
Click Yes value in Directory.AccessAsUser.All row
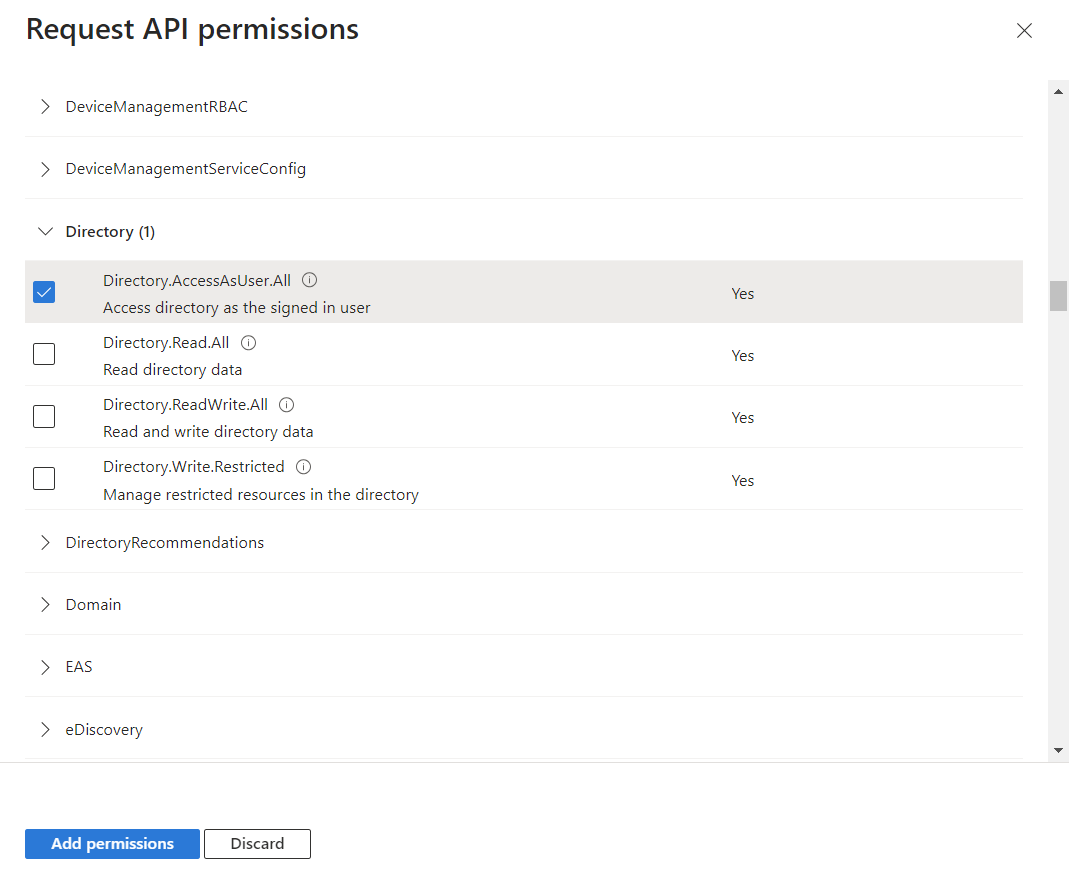[742, 294]
